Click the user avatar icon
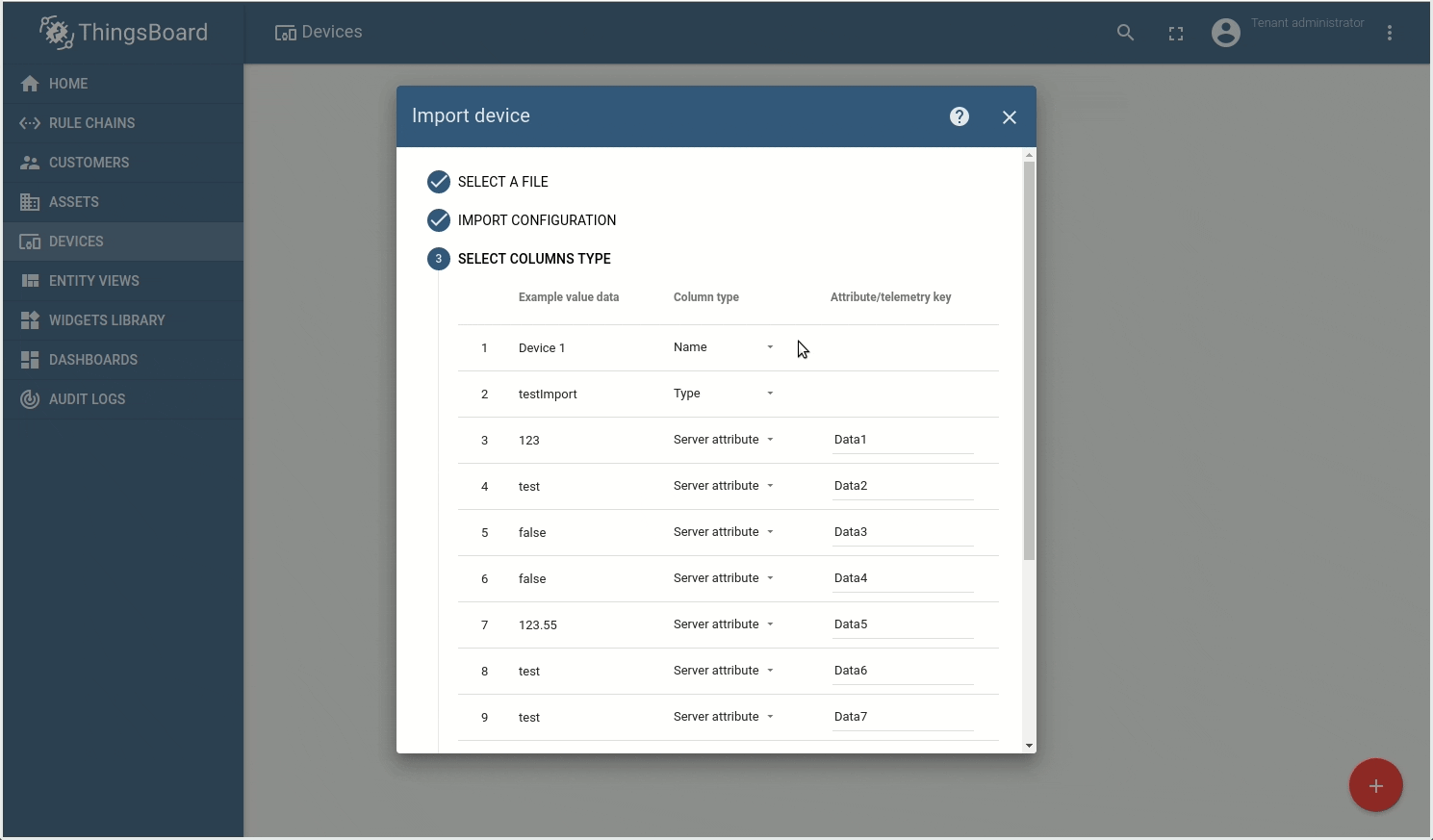The image size is (1433, 840). click(1226, 33)
